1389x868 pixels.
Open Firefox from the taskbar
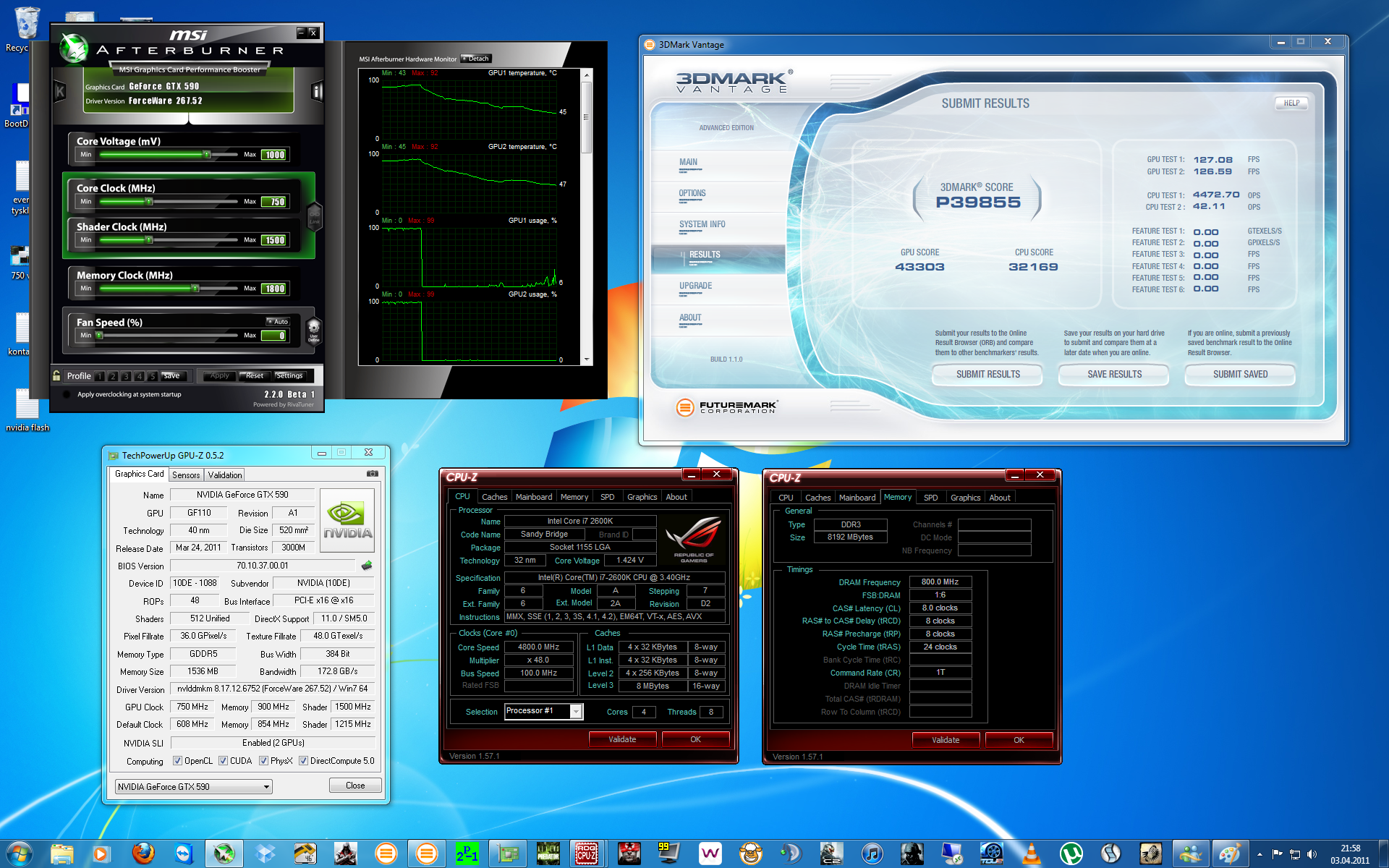[143, 854]
